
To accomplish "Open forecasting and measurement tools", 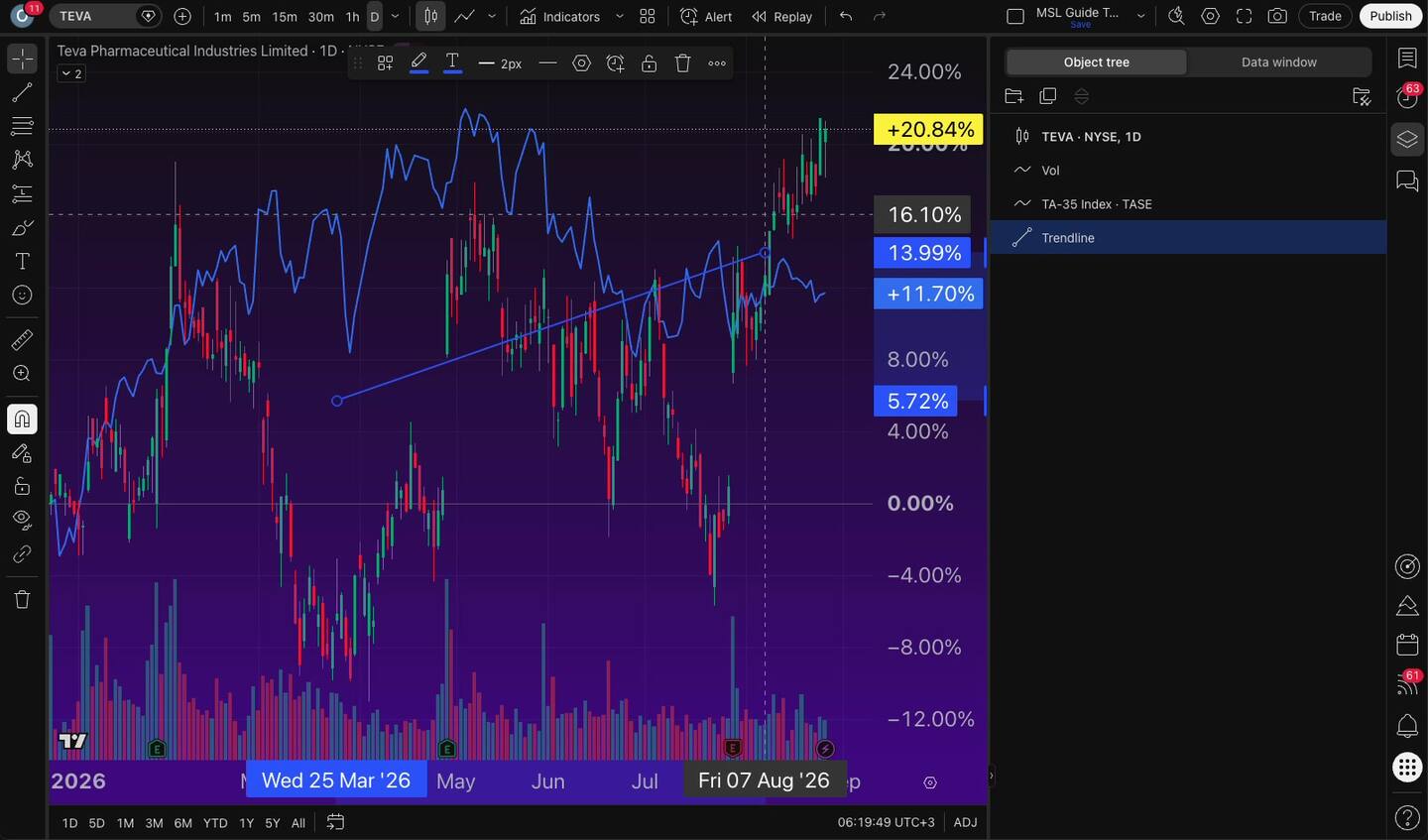I will [x=22, y=193].
